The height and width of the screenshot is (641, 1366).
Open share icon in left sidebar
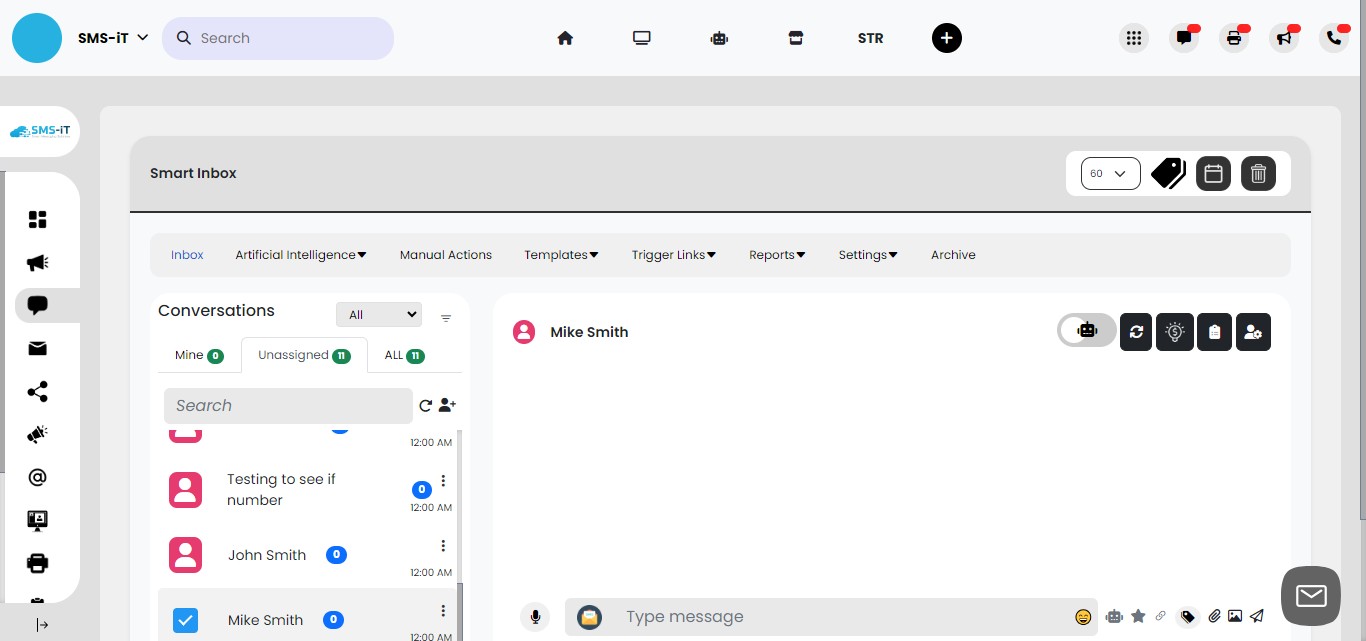[38, 392]
